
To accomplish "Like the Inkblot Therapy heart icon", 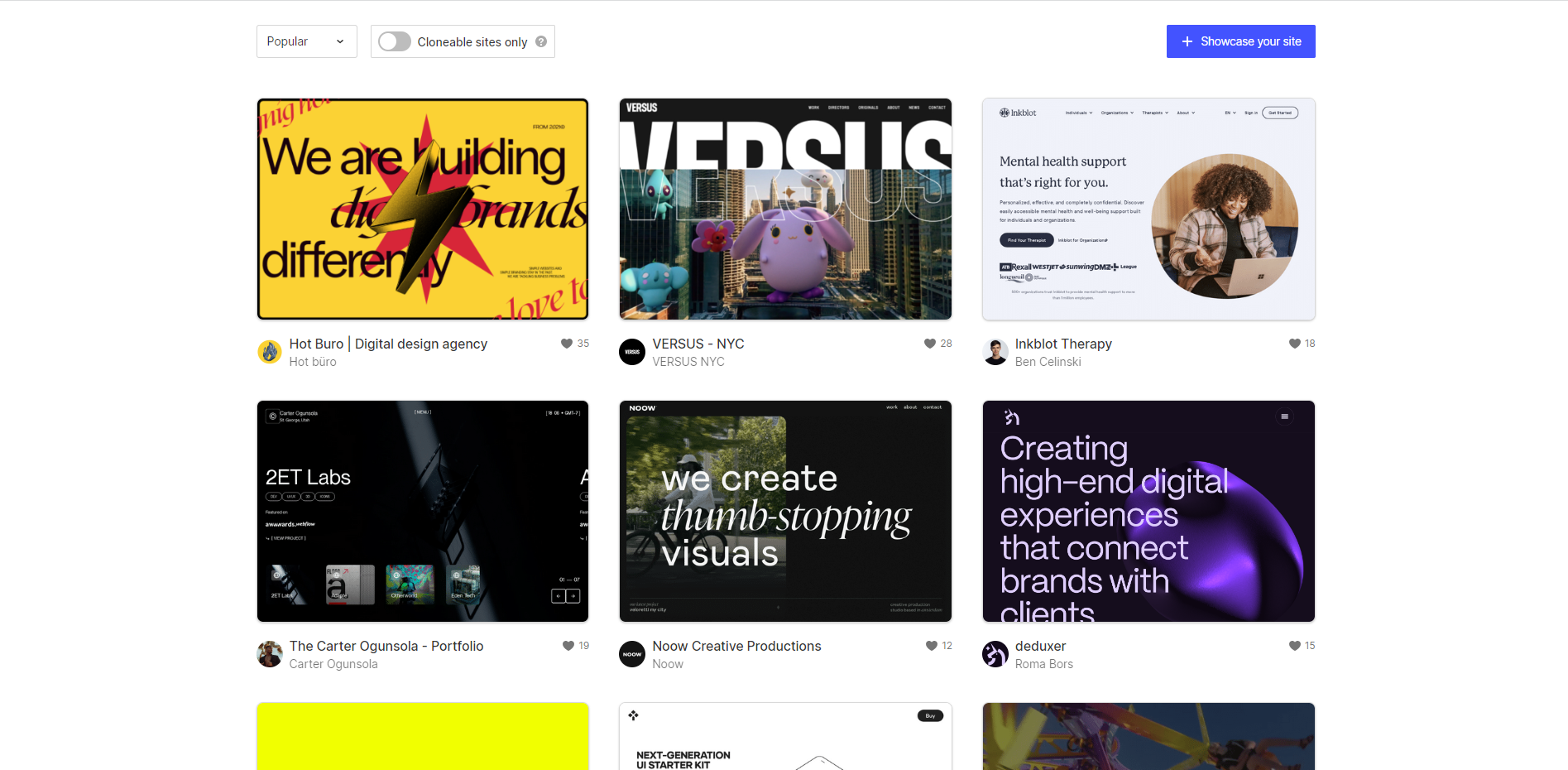I will [x=1294, y=344].
